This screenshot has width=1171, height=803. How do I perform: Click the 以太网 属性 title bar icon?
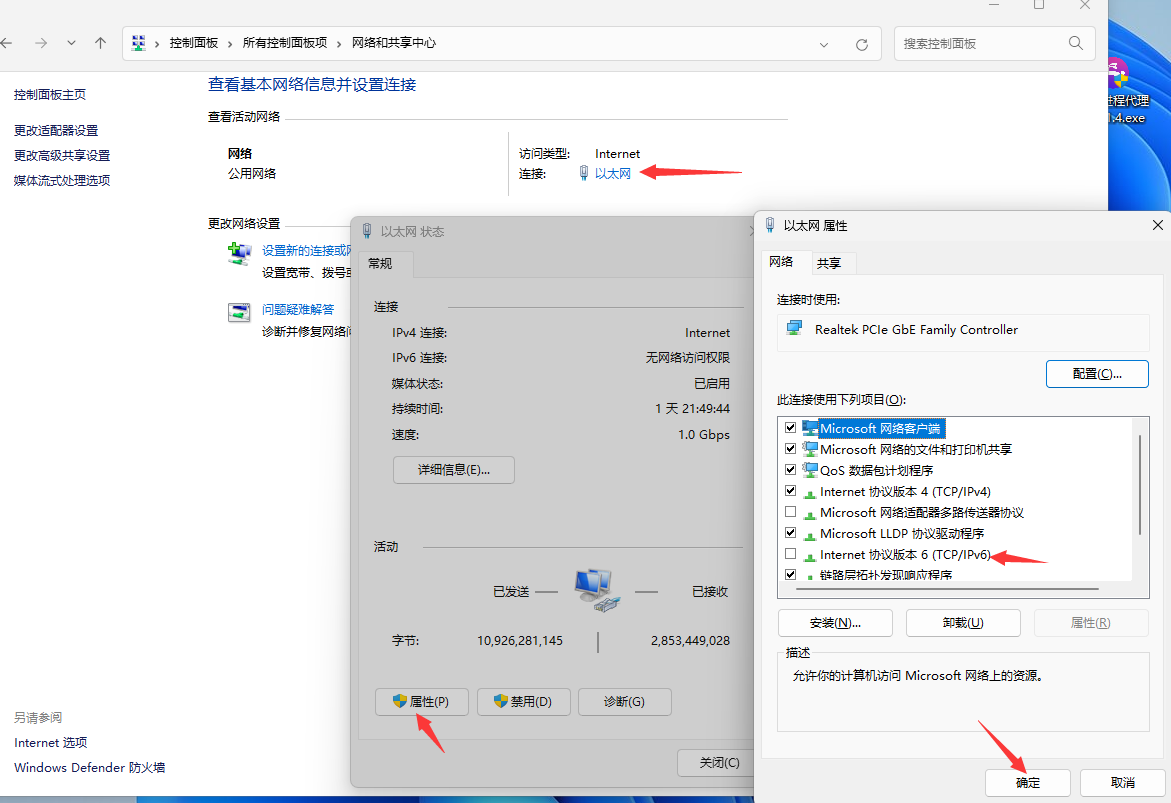coord(770,225)
